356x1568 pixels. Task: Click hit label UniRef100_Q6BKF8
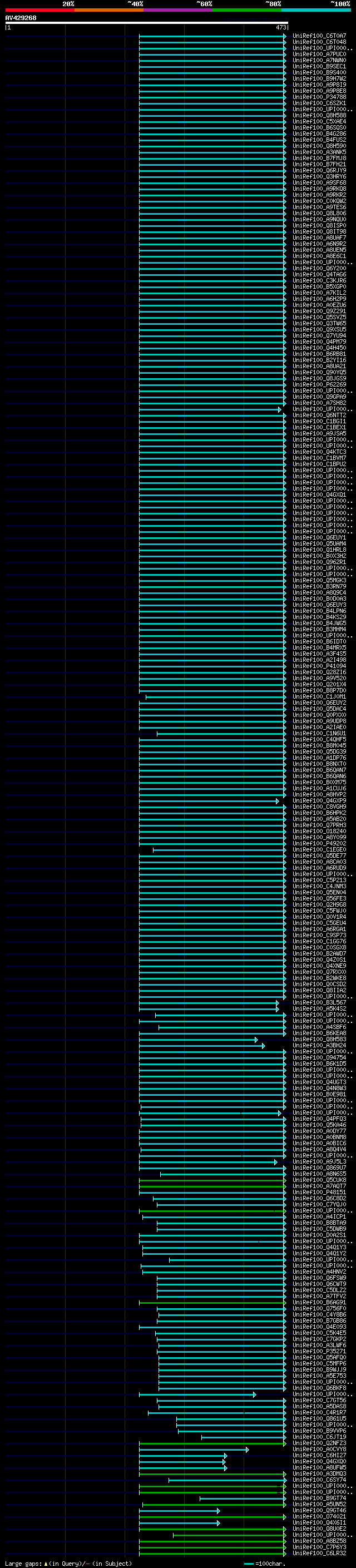point(319,1388)
